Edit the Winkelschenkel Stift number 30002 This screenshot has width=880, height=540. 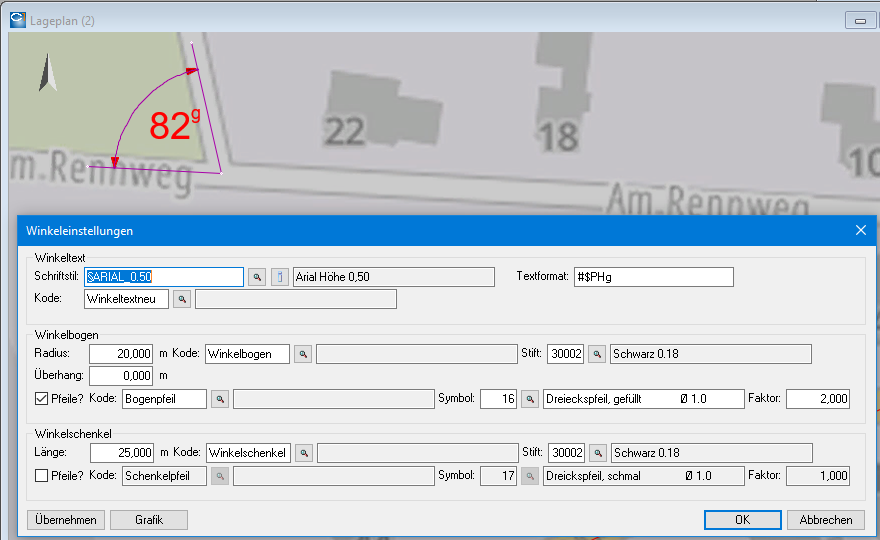coord(567,453)
